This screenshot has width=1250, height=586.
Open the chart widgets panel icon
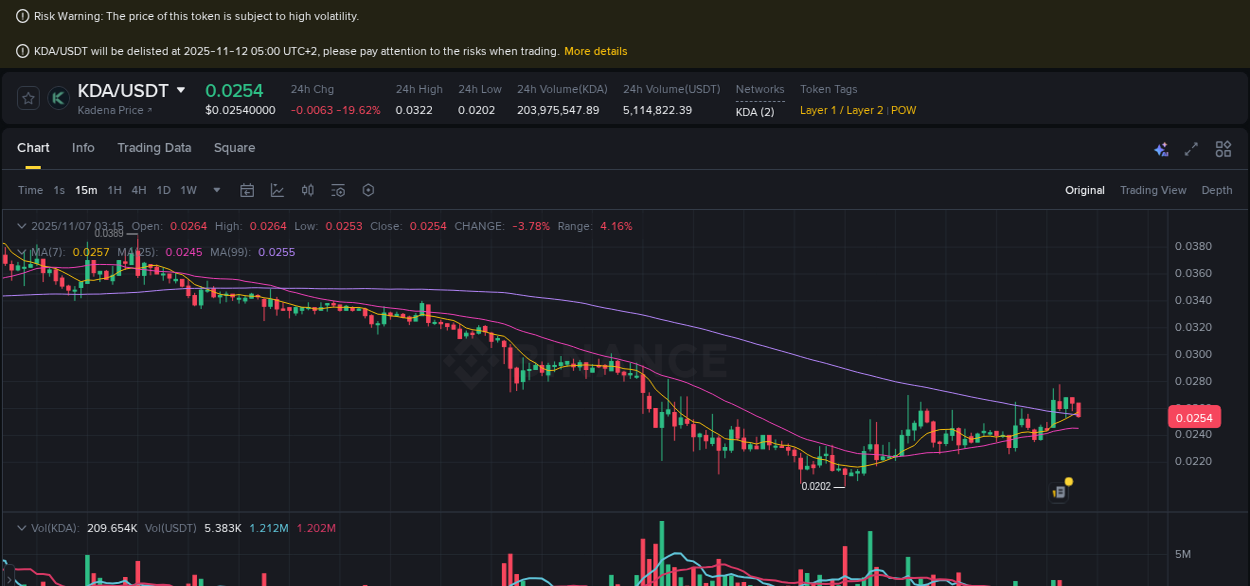1222,148
